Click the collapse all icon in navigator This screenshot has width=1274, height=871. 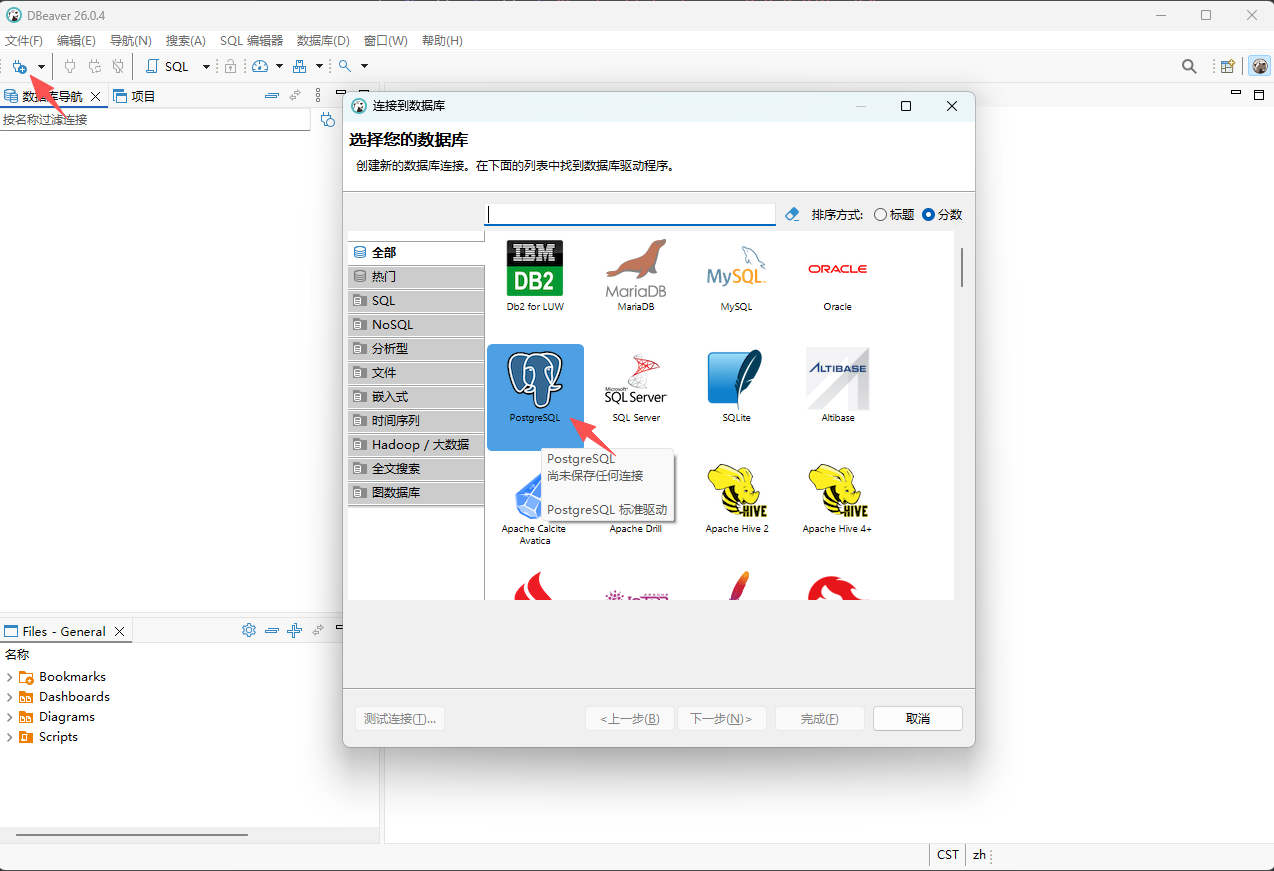click(271, 96)
